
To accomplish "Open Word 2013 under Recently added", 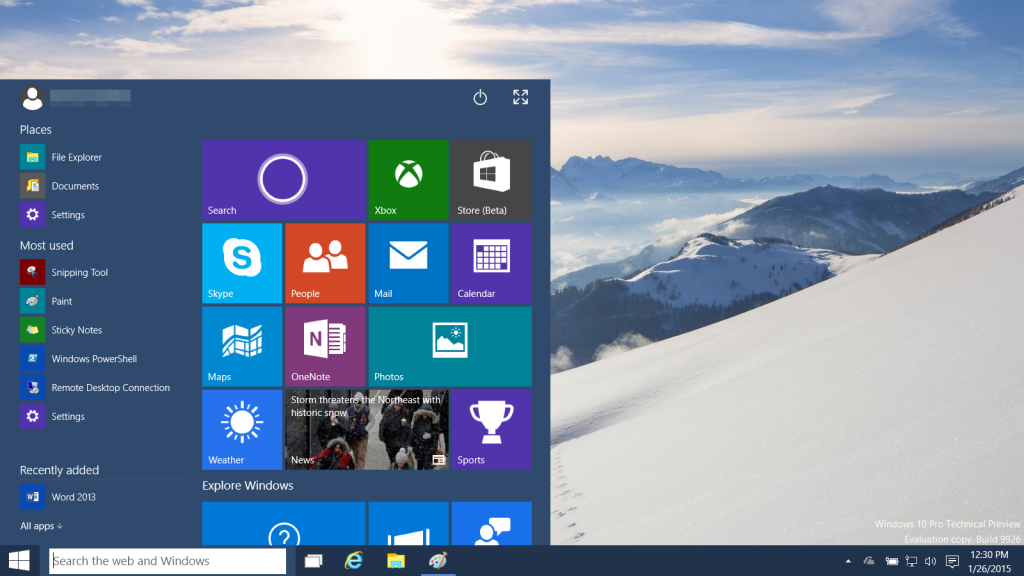I will pyautogui.click(x=73, y=497).
